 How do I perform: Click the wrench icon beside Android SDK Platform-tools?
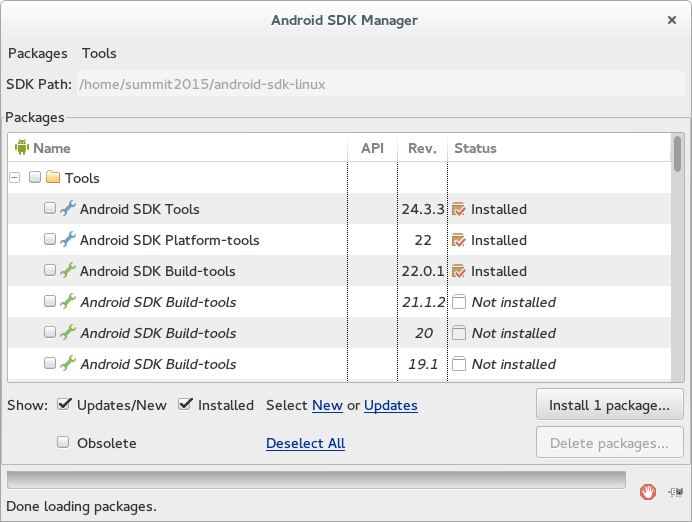(68, 239)
